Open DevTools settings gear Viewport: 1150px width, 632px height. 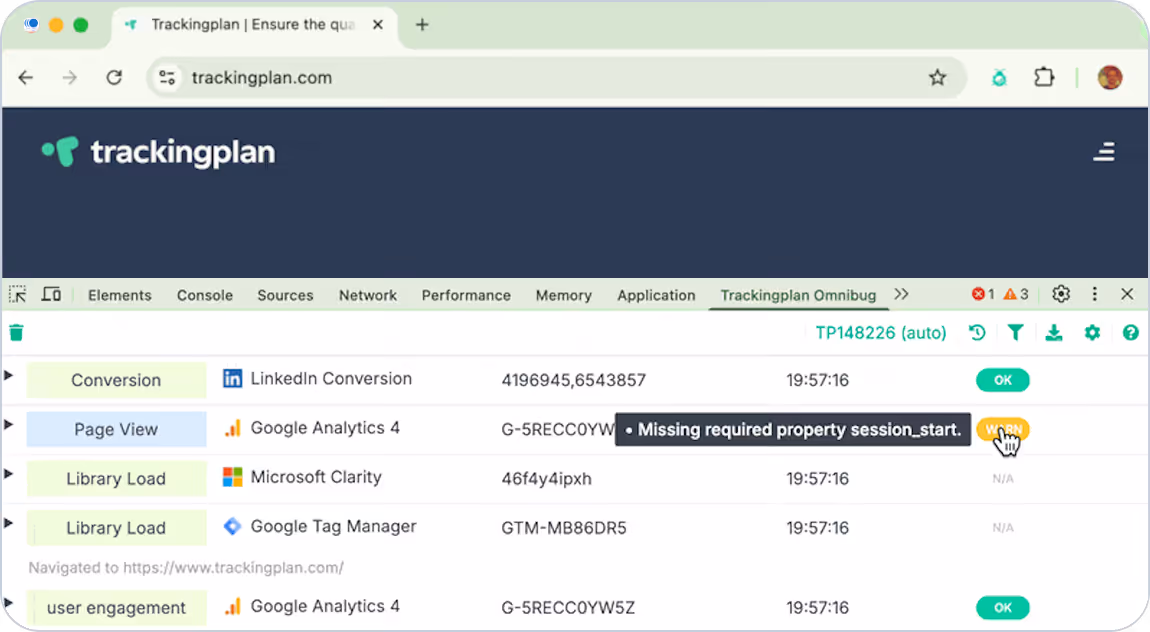1061,294
